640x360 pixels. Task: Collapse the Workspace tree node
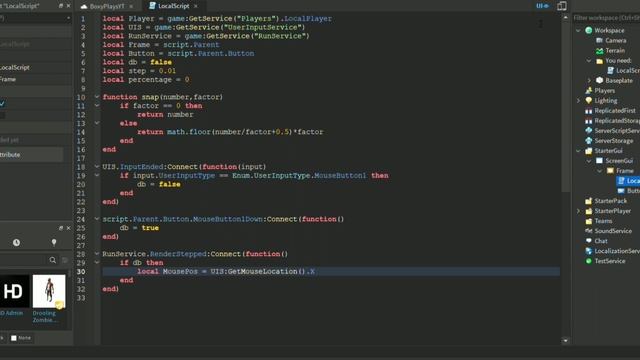(x=578, y=30)
